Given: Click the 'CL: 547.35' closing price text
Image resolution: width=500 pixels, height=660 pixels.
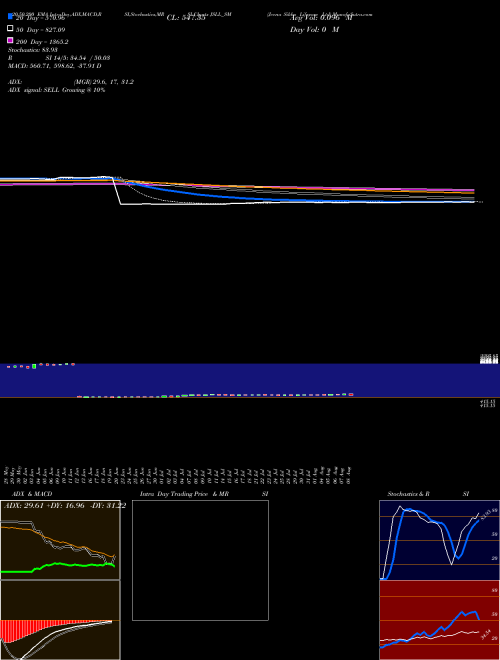Looking at the screenshot, I should coord(186,18).
